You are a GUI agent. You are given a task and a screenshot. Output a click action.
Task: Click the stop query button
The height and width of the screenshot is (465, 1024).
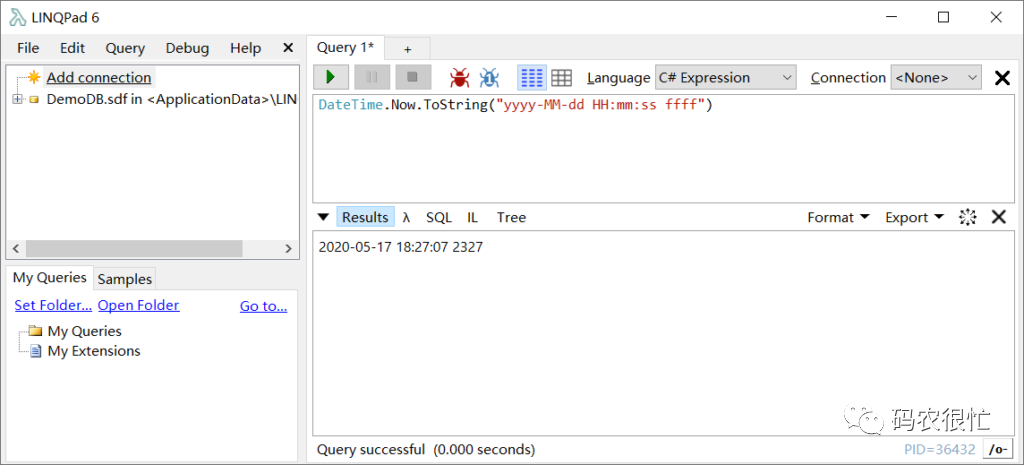click(413, 77)
